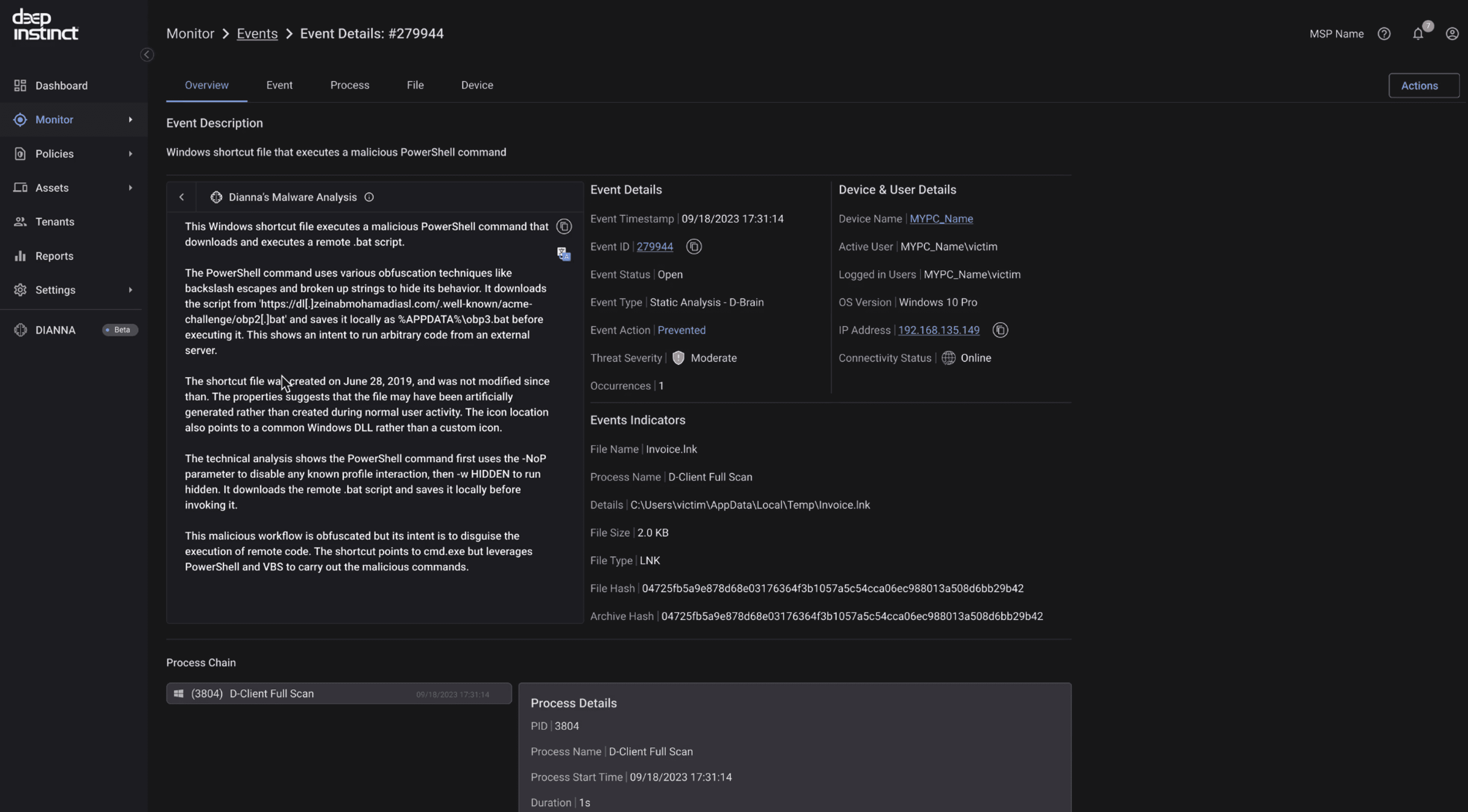This screenshot has width=1468, height=812.
Task: Open the help question mark icon
Action: 1384,34
